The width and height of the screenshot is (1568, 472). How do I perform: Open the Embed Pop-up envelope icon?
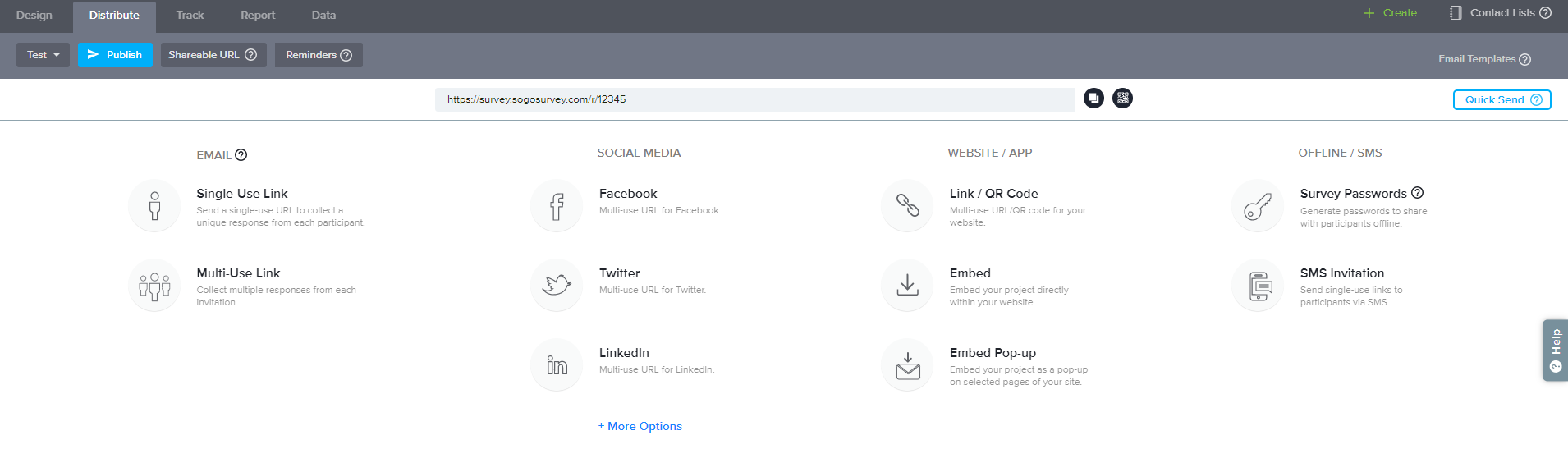907,365
